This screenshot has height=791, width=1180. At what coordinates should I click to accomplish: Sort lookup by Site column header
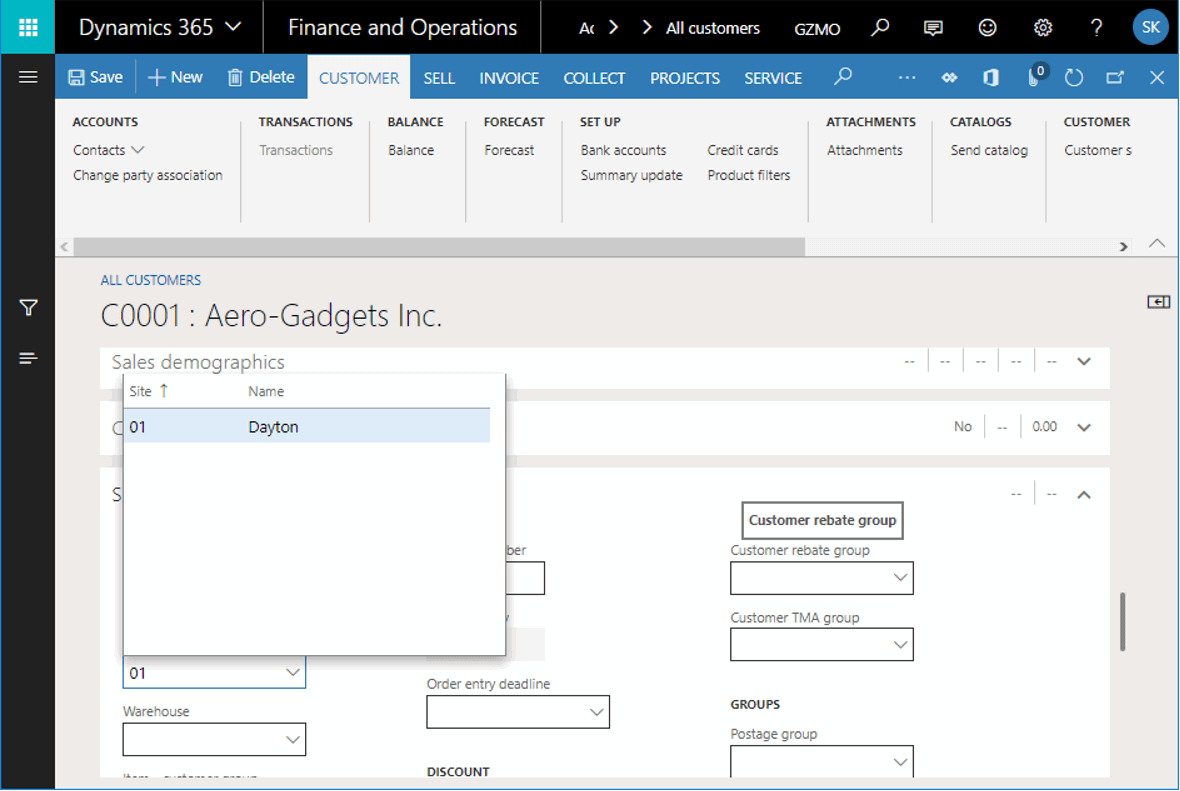(148, 391)
